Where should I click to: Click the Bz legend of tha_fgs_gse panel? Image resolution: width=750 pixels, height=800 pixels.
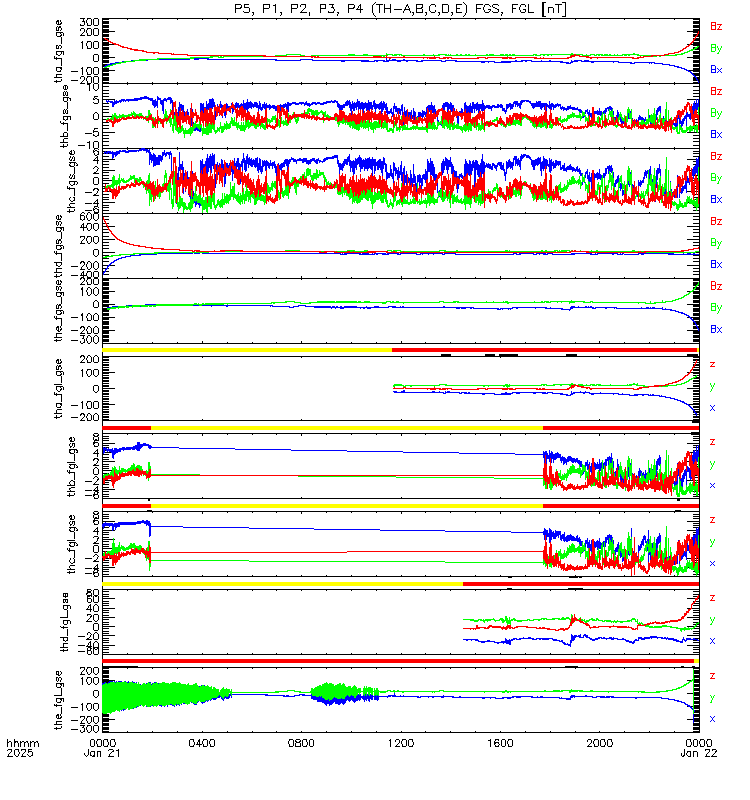(x=716, y=27)
